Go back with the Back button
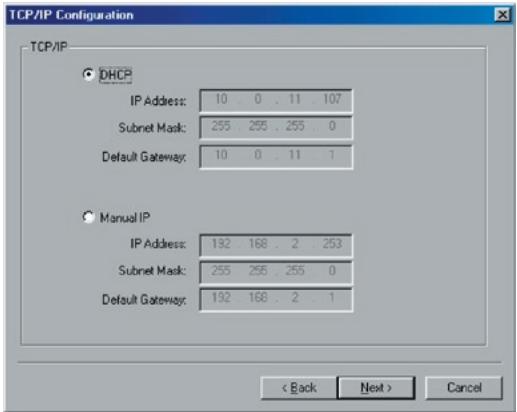This screenshot has width=517, height=412. coord(299,388)
